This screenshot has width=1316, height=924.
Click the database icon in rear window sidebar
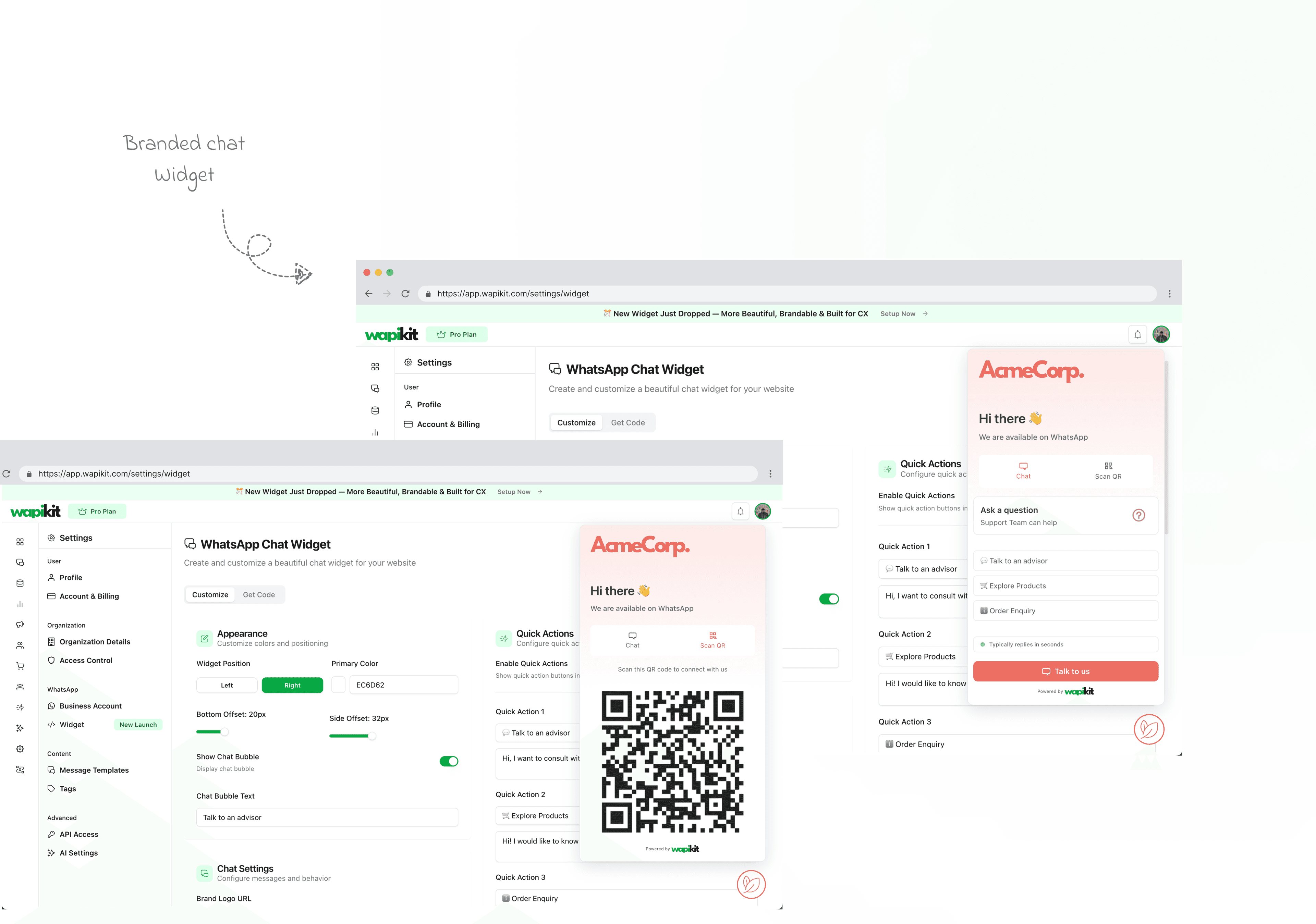point(375,410)
